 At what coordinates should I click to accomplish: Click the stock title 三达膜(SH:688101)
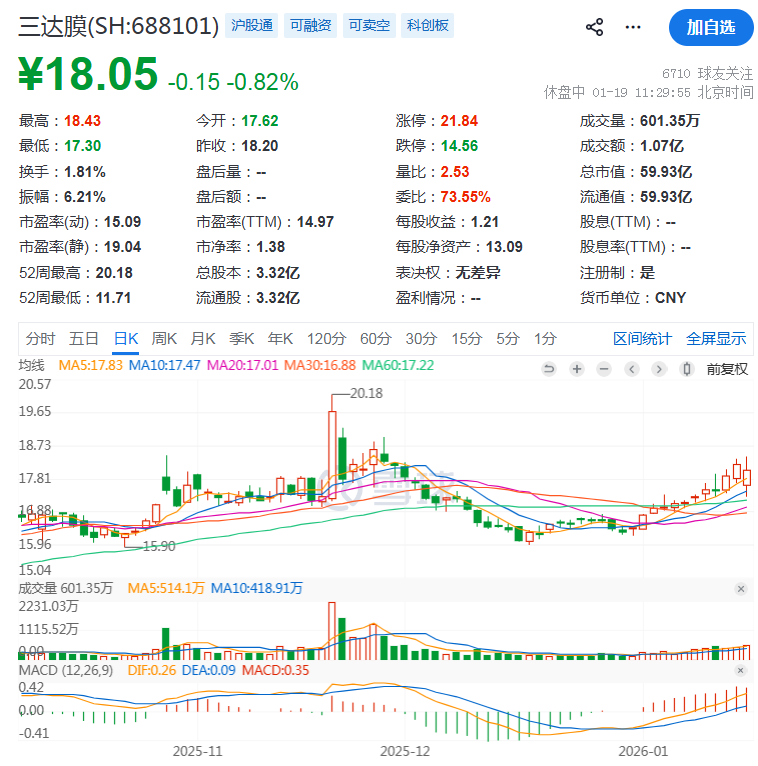click(119, 26)
